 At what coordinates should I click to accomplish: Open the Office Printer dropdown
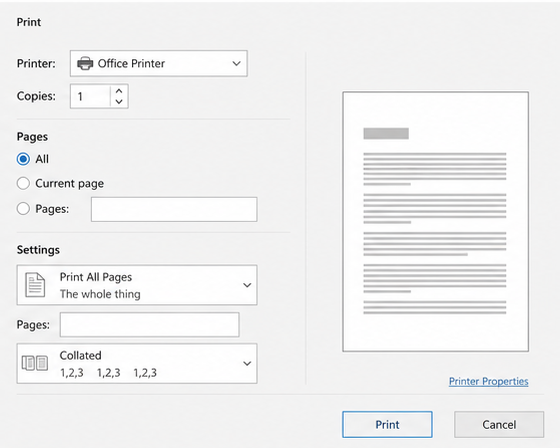coord(159,64)
